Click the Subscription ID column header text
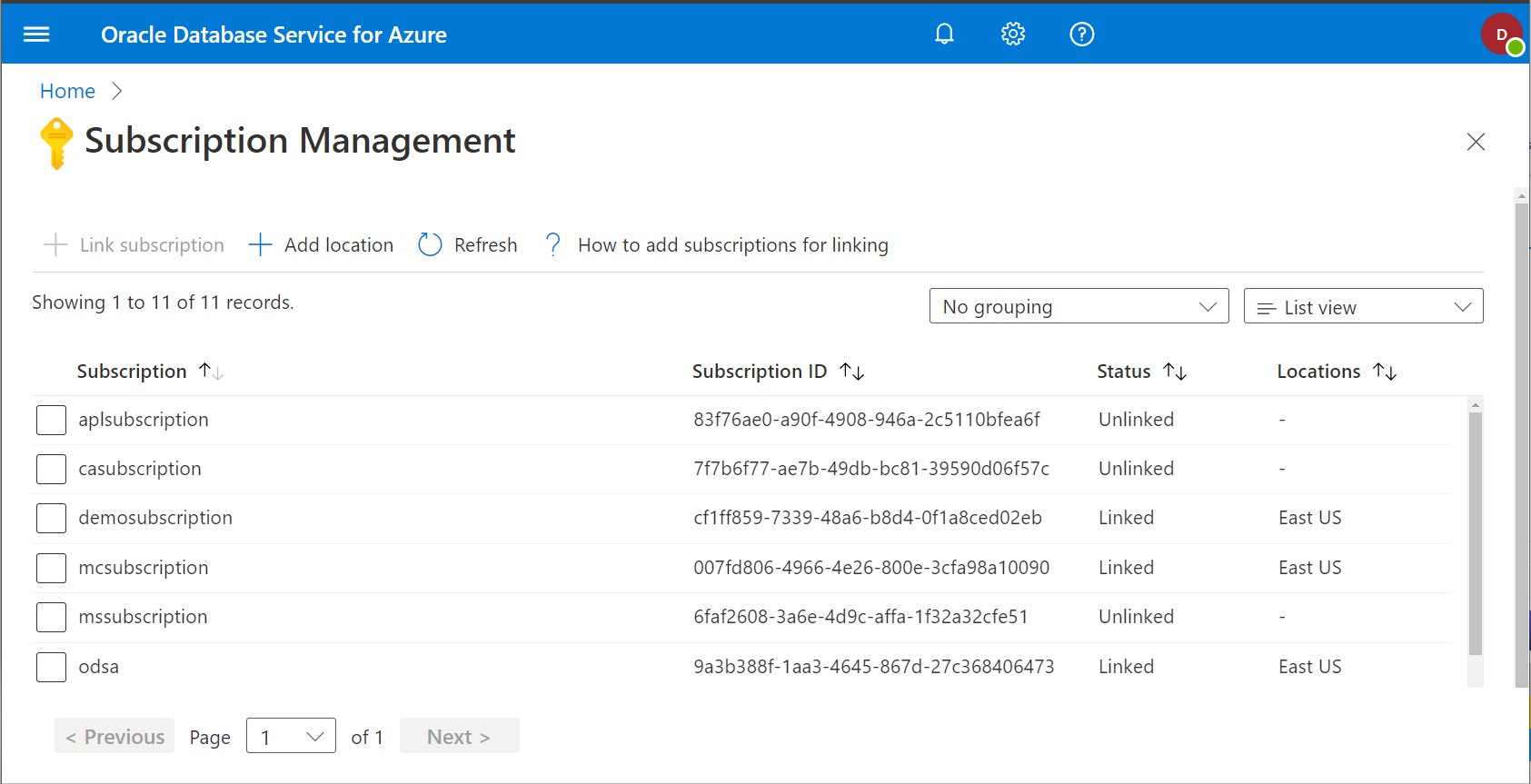This screenshot has width=1531, height=784. [760, 372]
